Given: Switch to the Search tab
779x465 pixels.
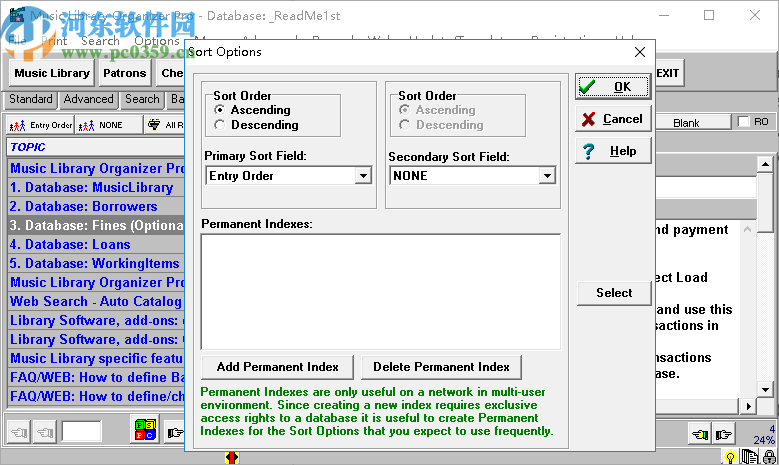Looking at the screenshot, I should [x=142, y=99].
